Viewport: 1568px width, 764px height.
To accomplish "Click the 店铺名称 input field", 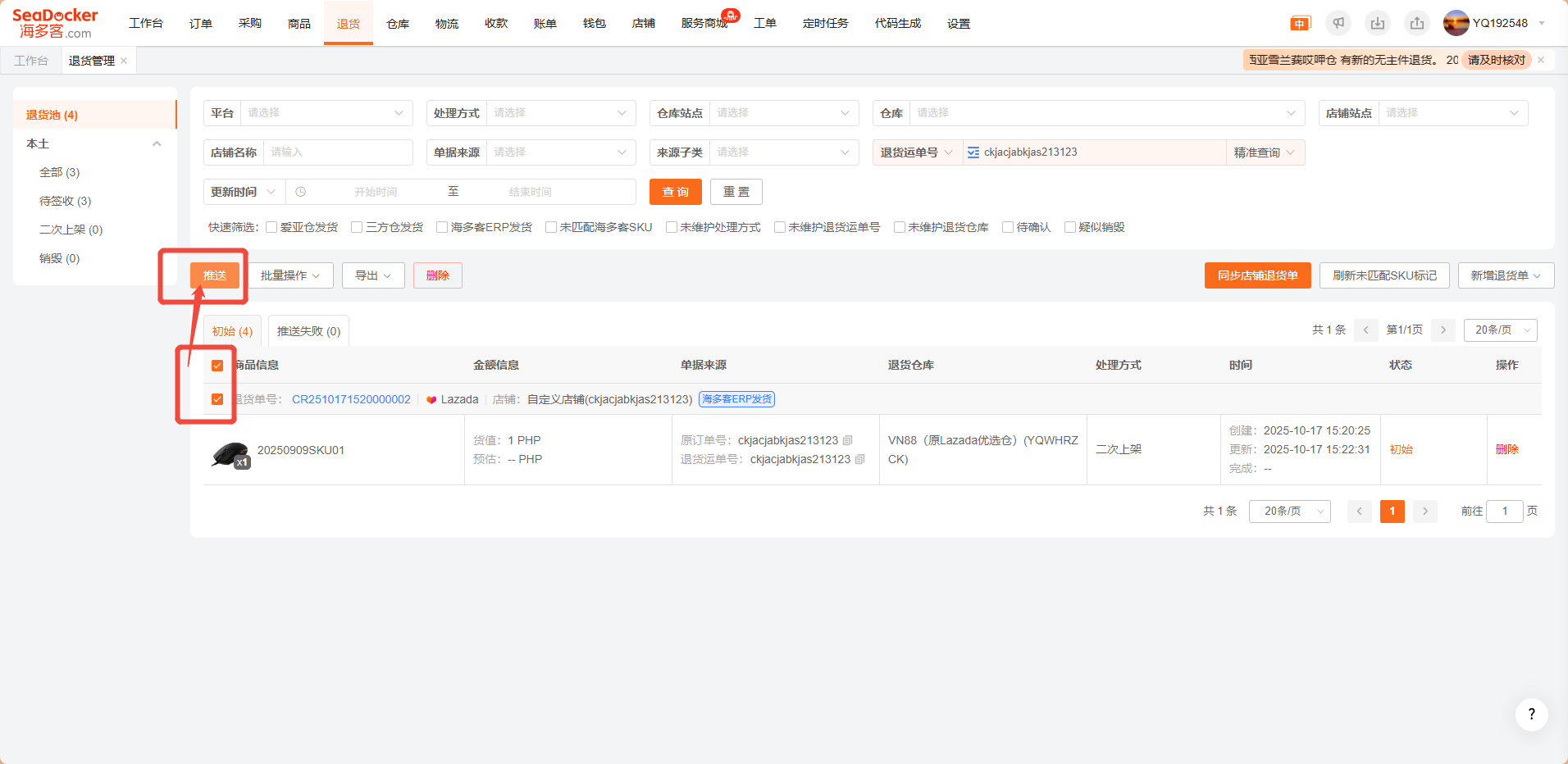I will 338,152.
